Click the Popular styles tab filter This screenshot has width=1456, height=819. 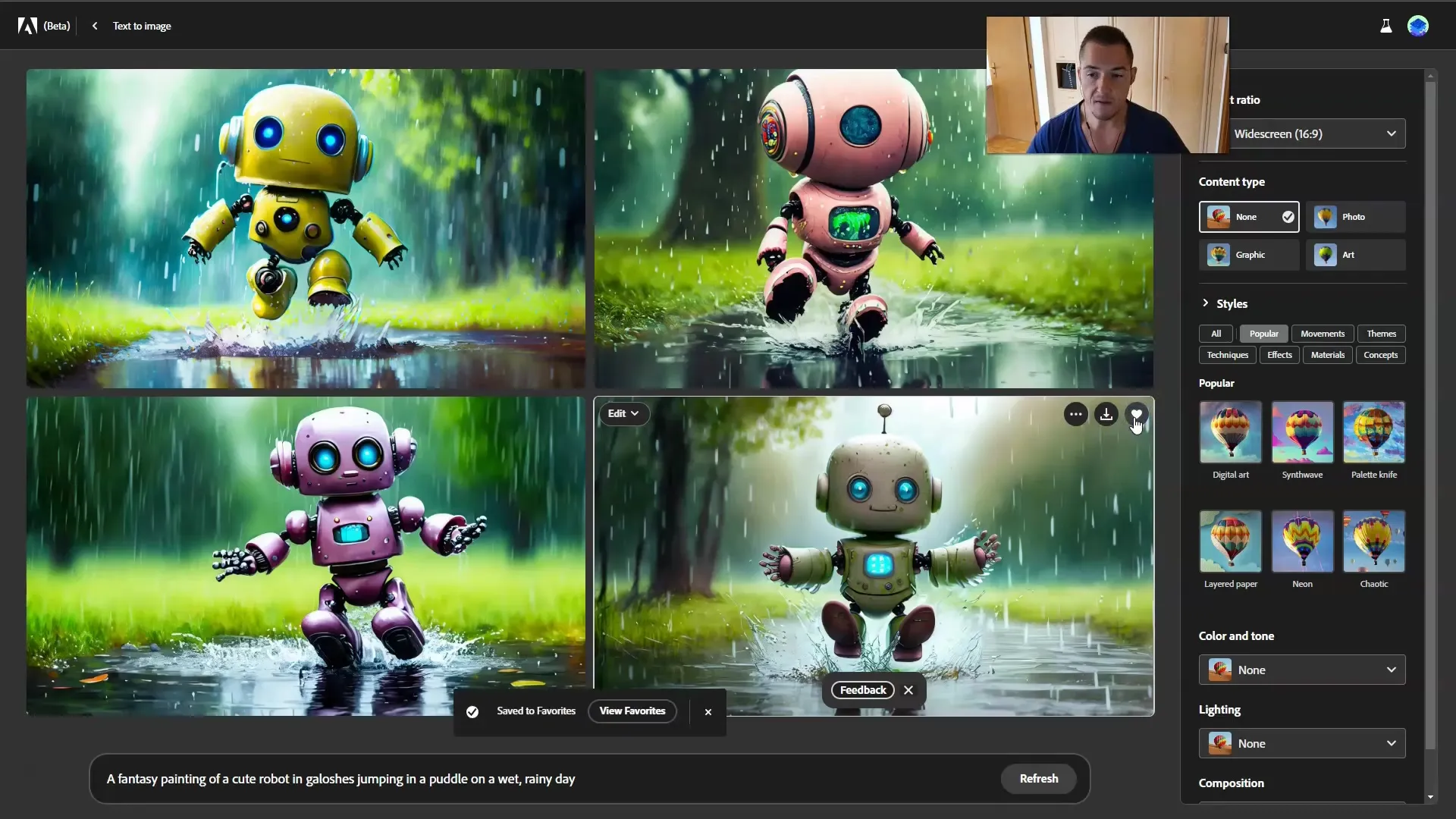click(x=1263, y=333)
